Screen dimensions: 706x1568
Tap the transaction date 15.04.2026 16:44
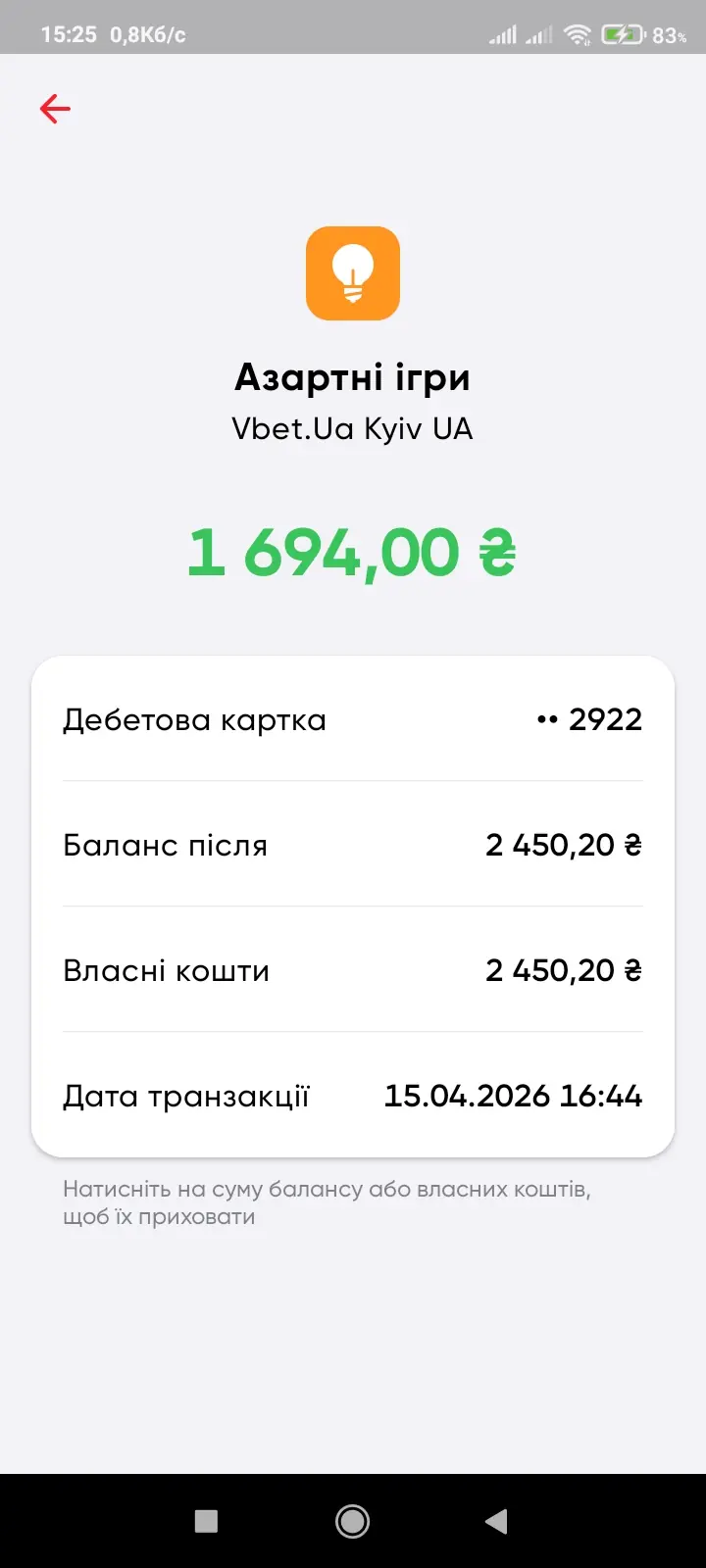click(x=513, y=1096)
